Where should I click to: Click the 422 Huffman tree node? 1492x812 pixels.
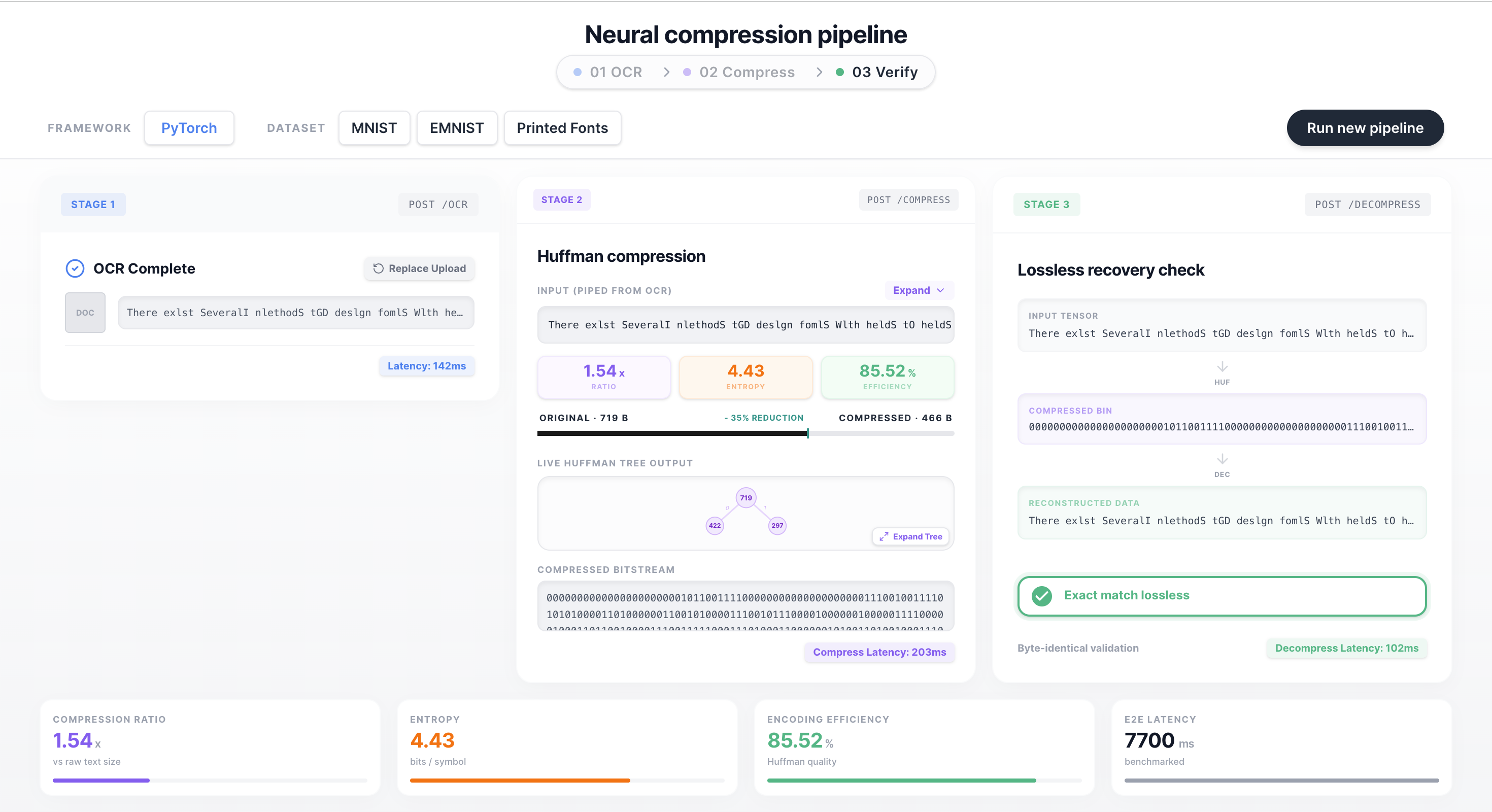[715, 525]
